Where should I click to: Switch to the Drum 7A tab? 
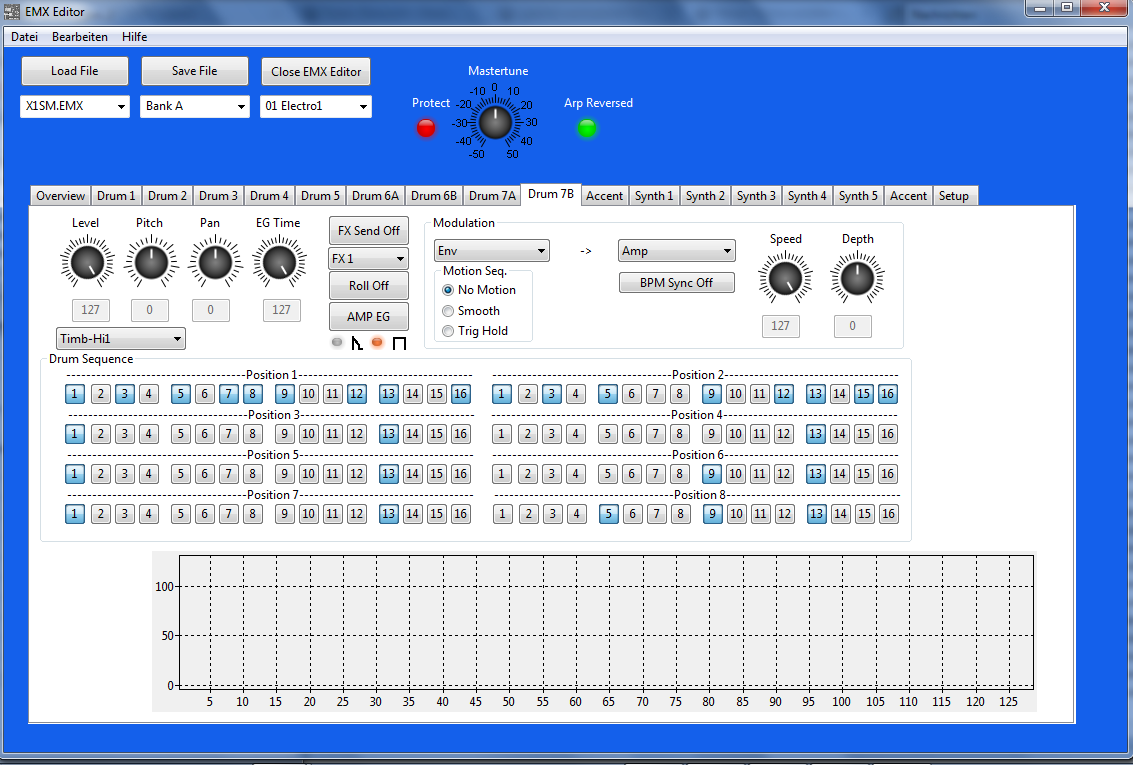click(492, 196)
